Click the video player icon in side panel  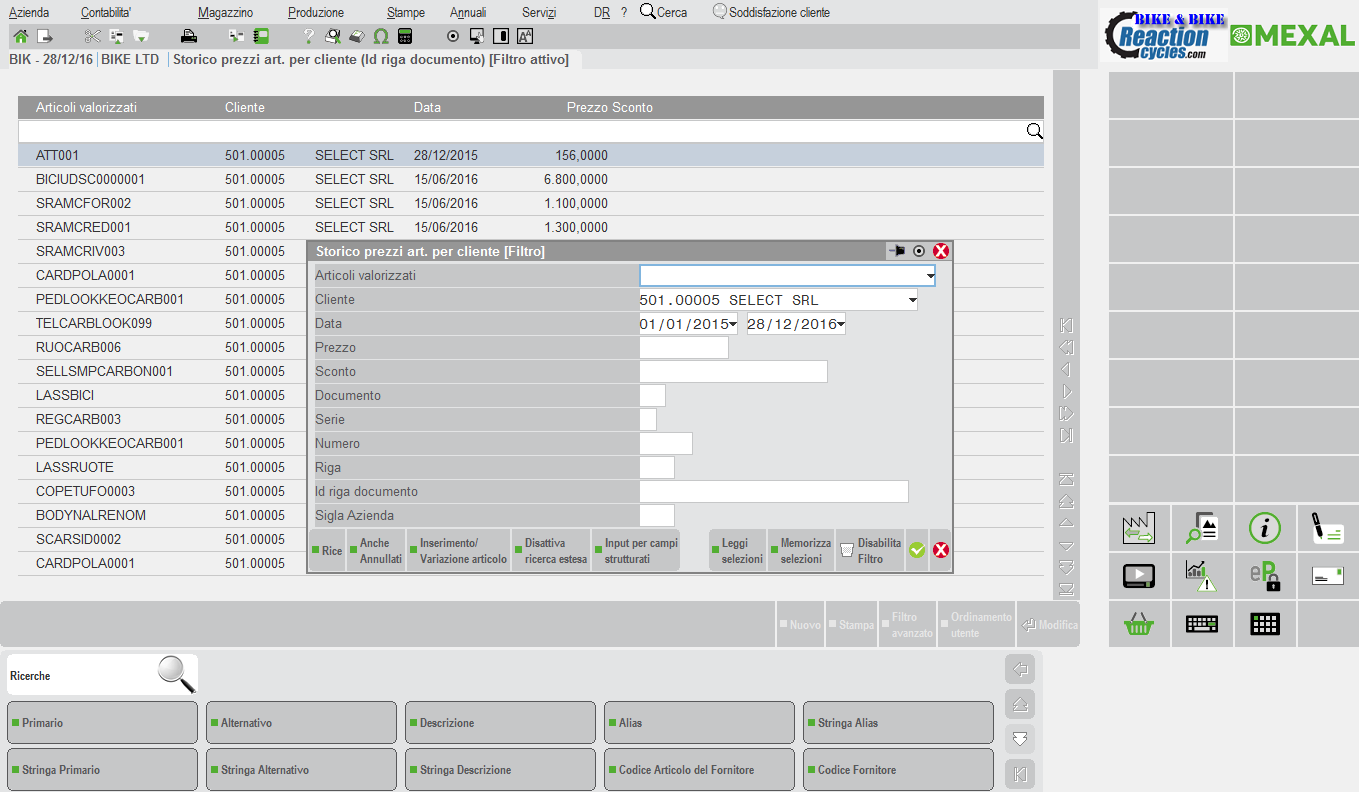1138,576
